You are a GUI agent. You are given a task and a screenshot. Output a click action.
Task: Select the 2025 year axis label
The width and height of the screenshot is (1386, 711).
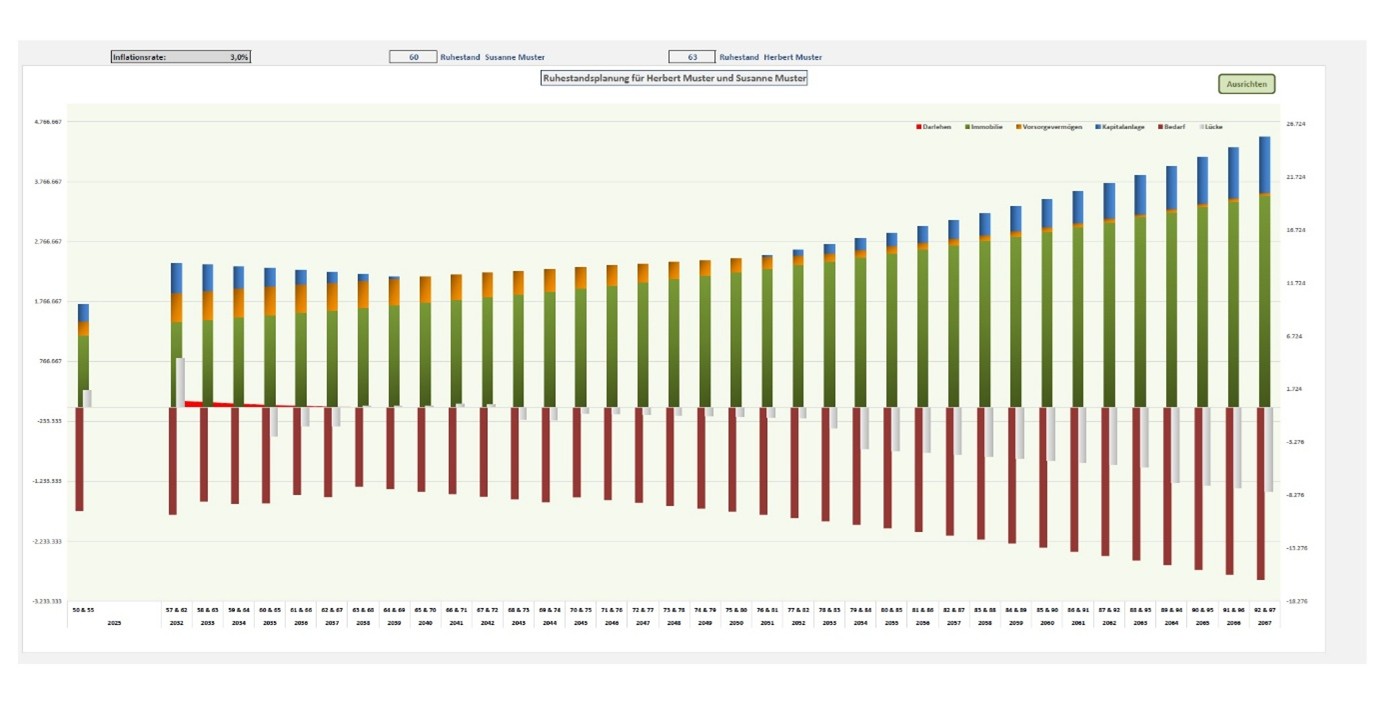tap(114, 623)
